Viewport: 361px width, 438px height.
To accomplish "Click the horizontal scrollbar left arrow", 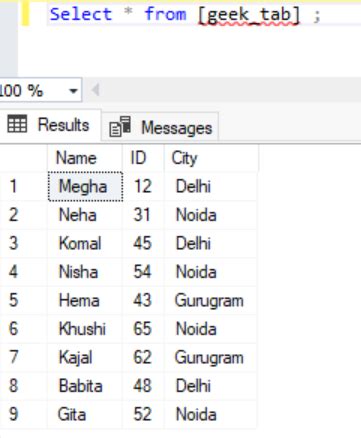I will coord(95,90).
